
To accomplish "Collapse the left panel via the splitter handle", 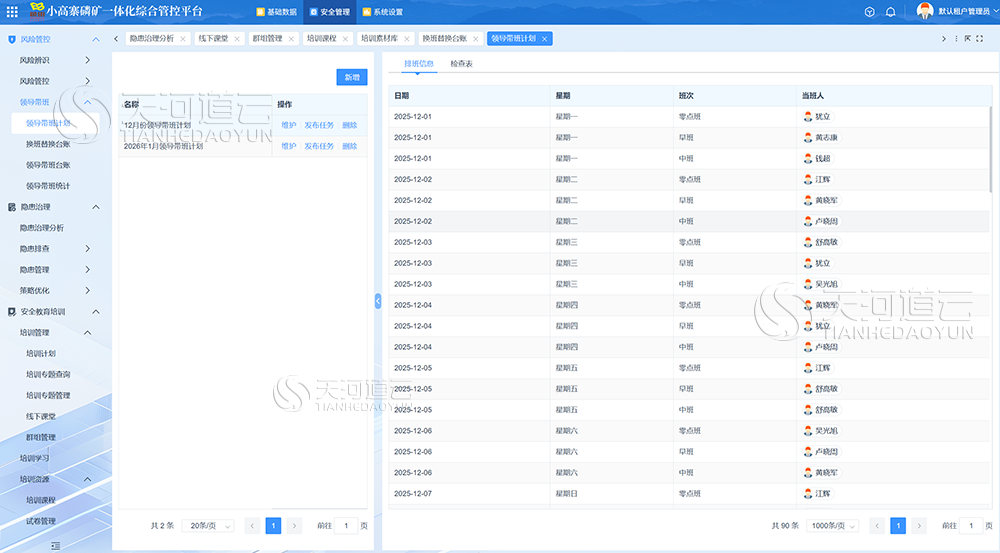I will tap(378, 301).
